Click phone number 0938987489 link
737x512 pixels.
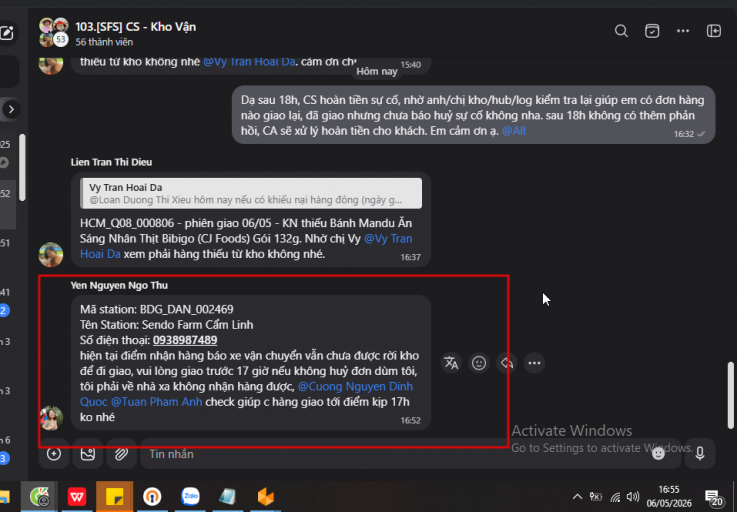[x=185, y=340]
